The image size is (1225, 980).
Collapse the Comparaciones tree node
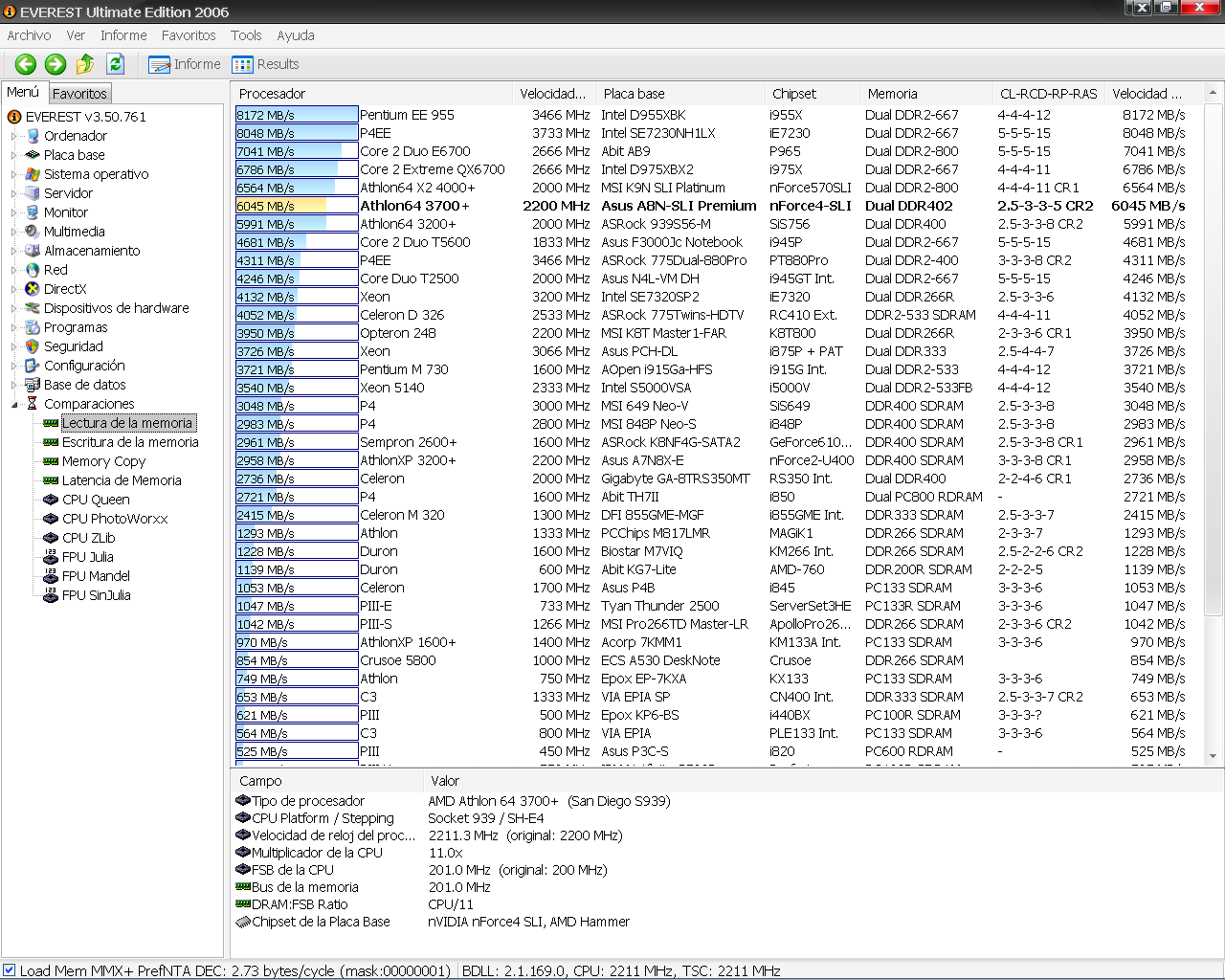click(x=14, y=404)
